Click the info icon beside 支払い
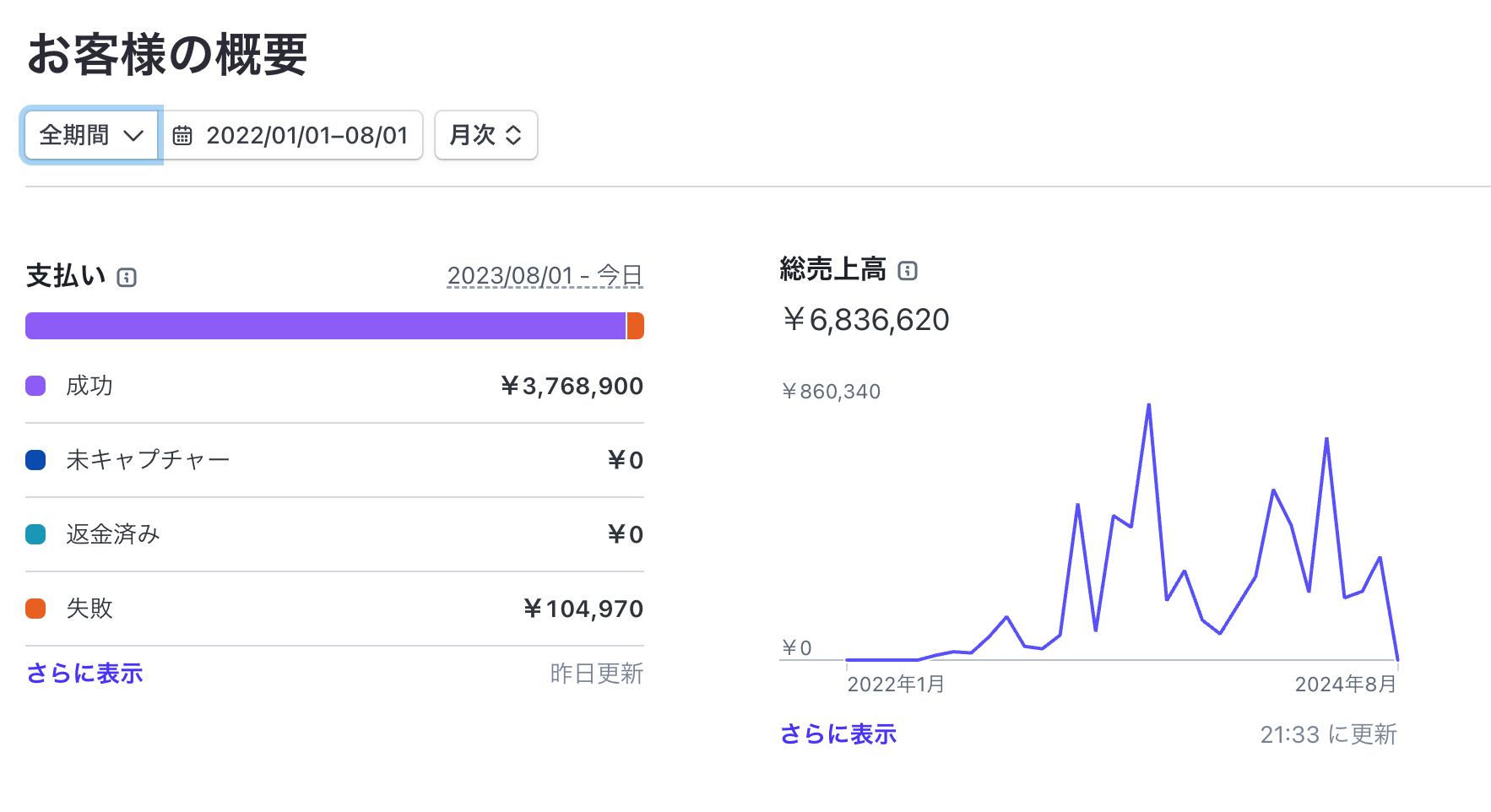 [127, 278]
